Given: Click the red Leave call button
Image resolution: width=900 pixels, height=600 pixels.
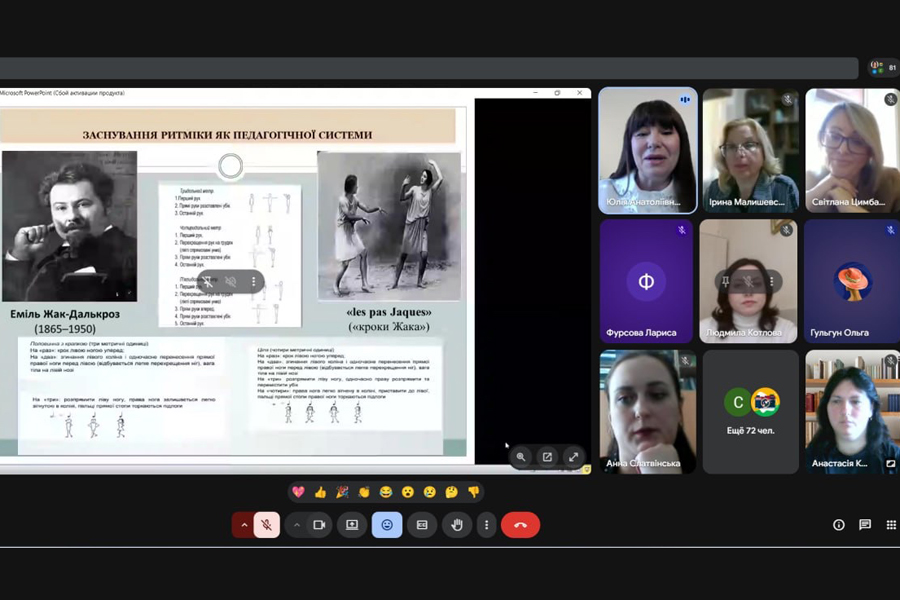Looking at the screenshot, I should 520,525.
